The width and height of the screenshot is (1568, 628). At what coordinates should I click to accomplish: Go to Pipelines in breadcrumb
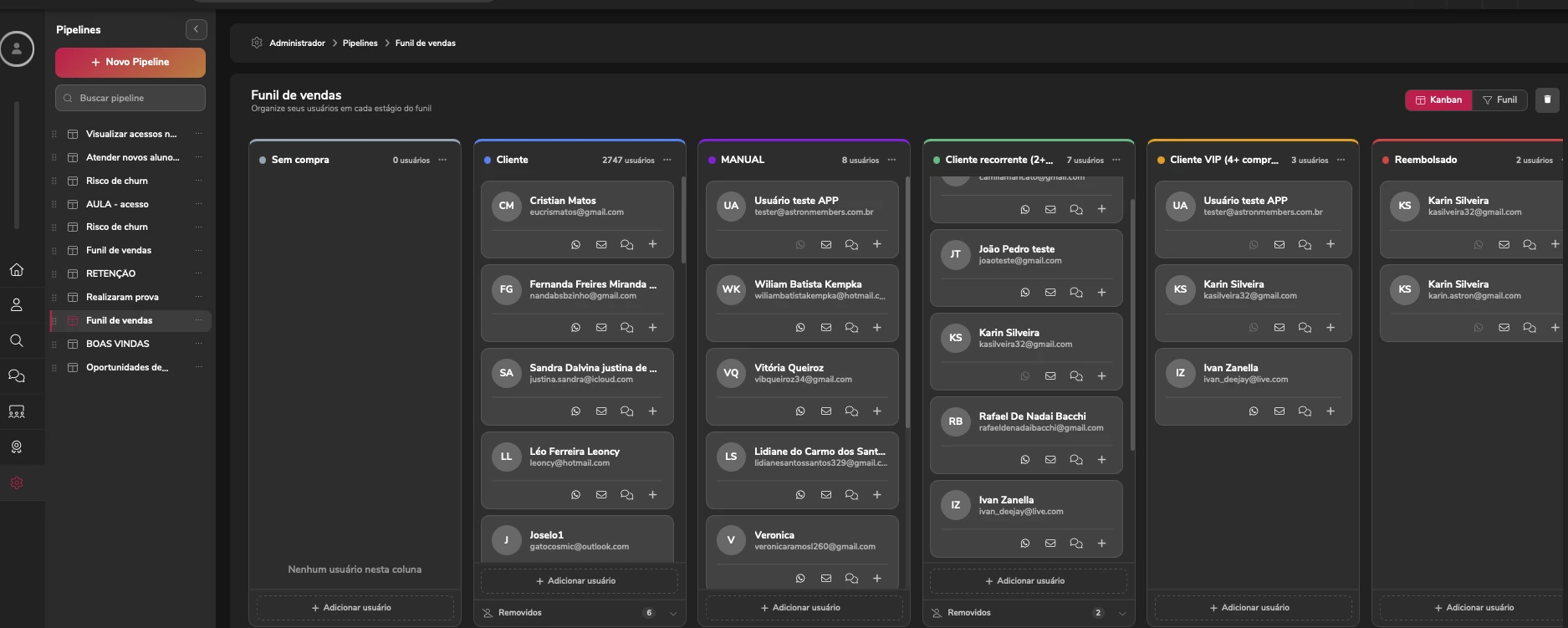click(x=360, y=43)
